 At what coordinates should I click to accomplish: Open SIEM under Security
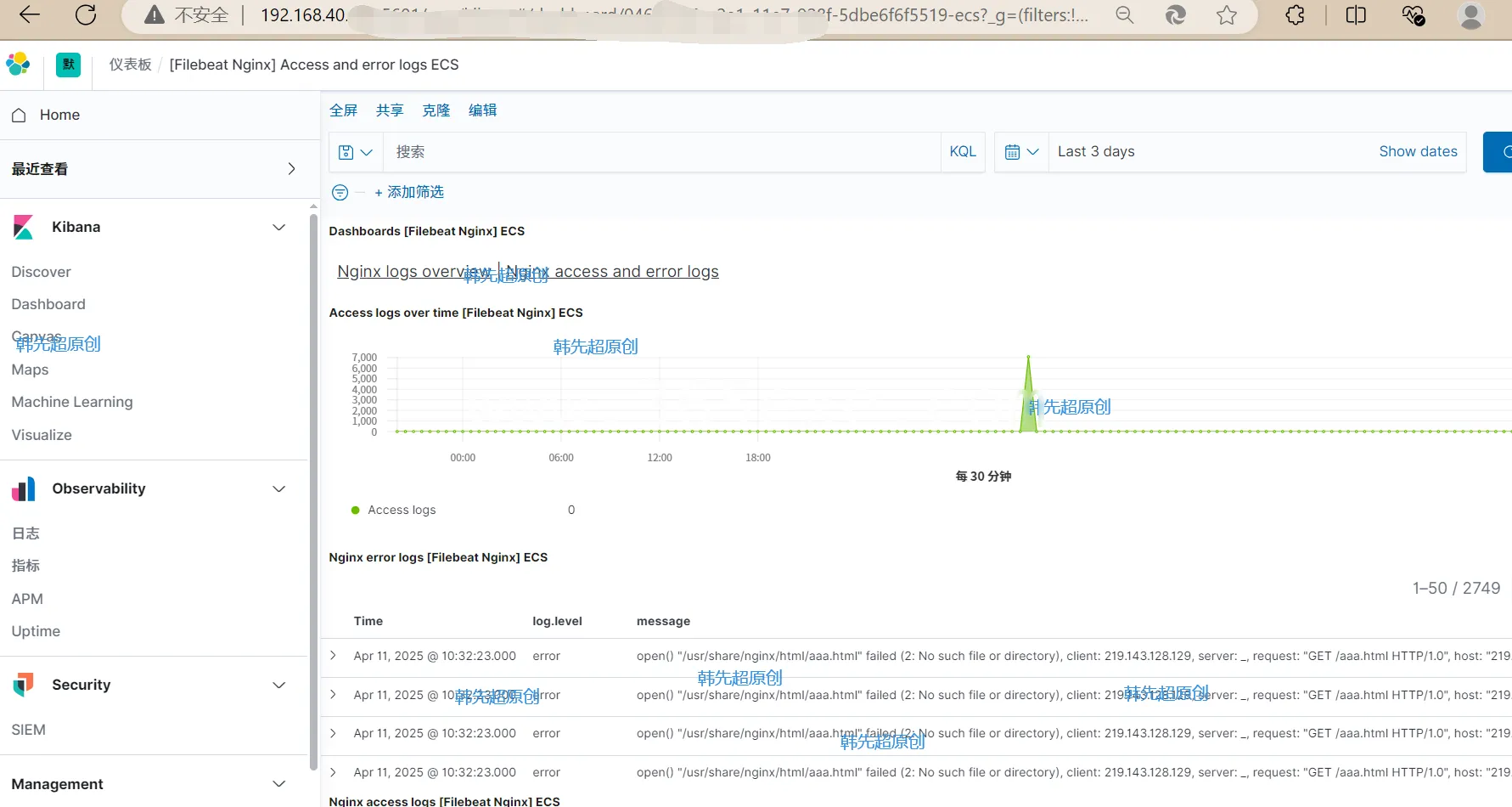[29, 730]
